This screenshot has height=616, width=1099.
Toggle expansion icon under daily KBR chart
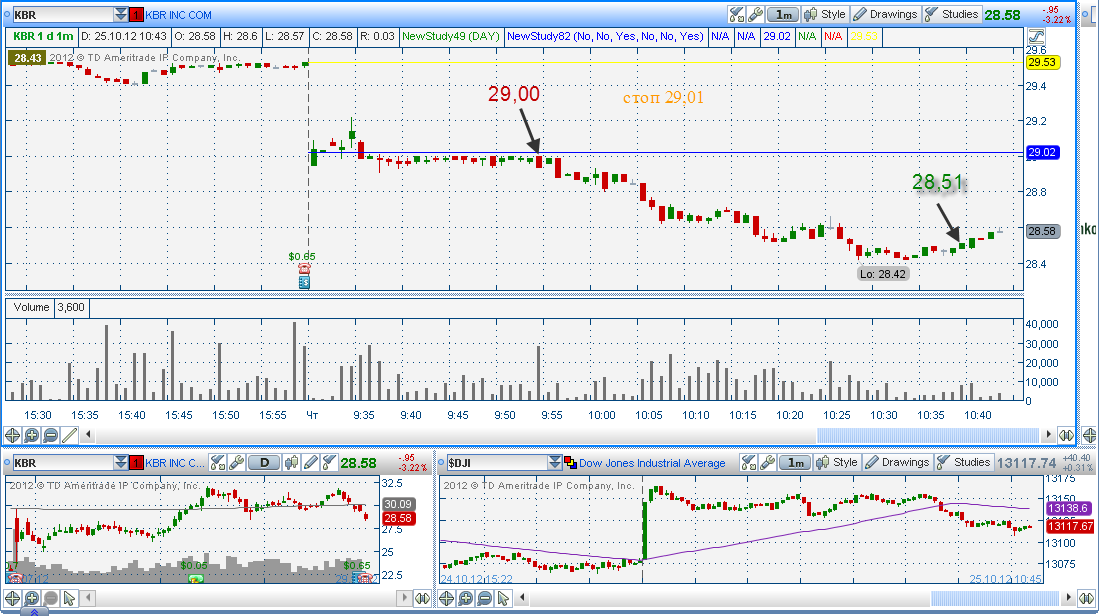click(422, 598)
